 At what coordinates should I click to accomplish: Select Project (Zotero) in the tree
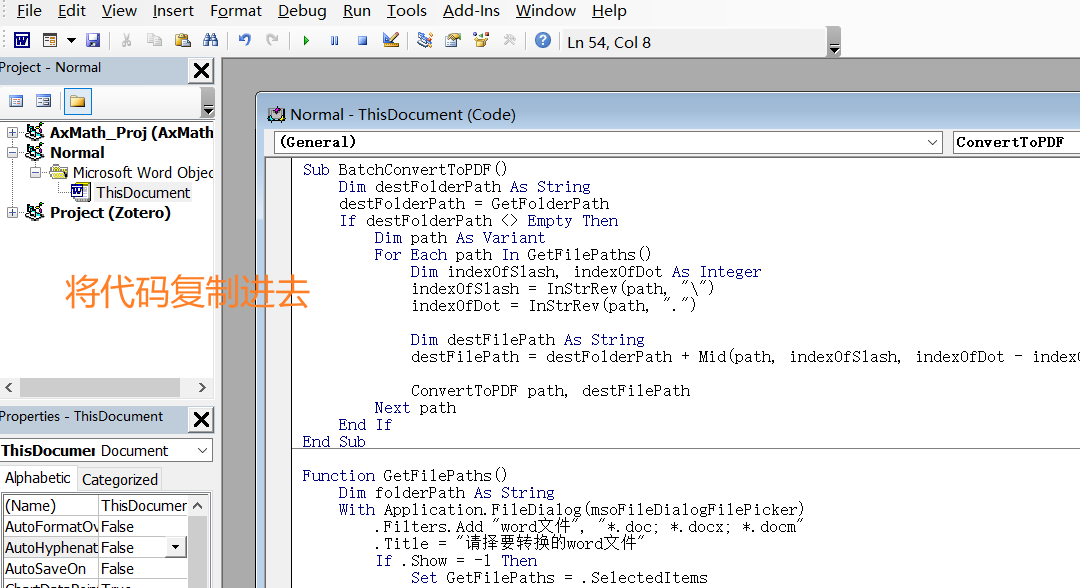click(x=110, y=213)
